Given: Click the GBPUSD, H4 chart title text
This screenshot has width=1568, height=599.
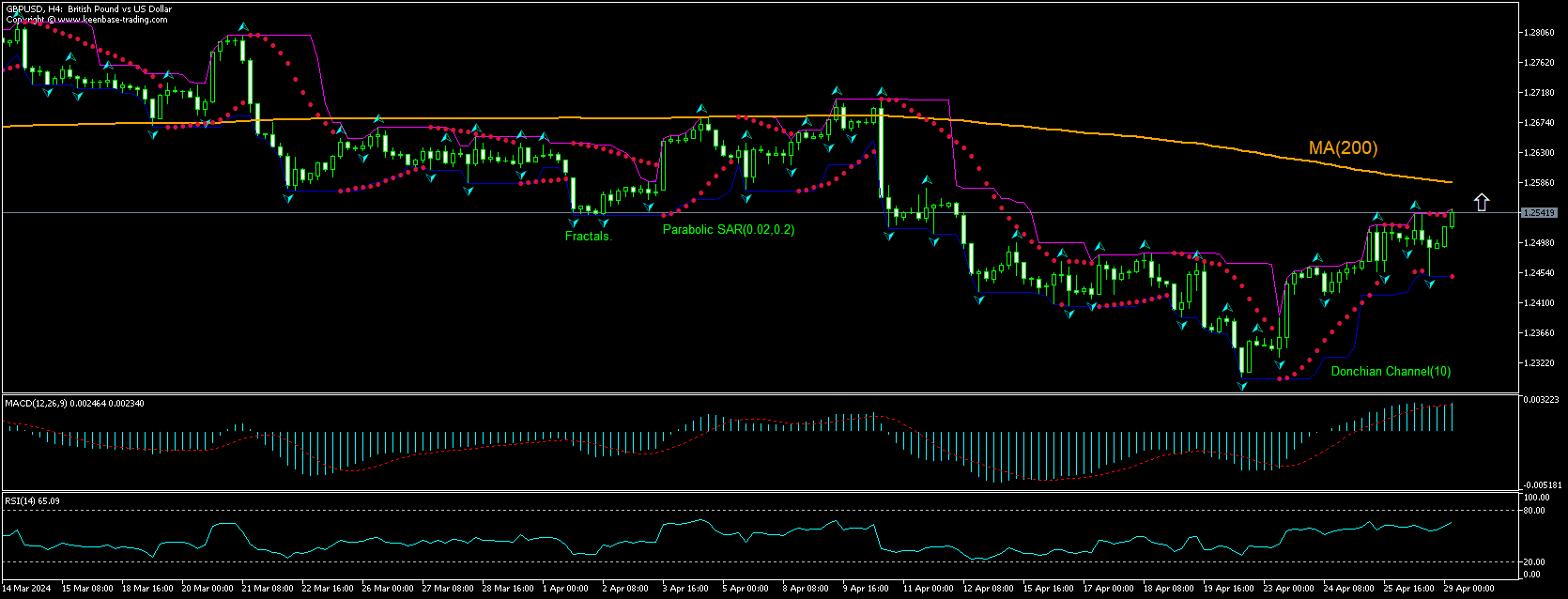Looking at the screenshot, I should pyautogui.click(x=89, y=9).
